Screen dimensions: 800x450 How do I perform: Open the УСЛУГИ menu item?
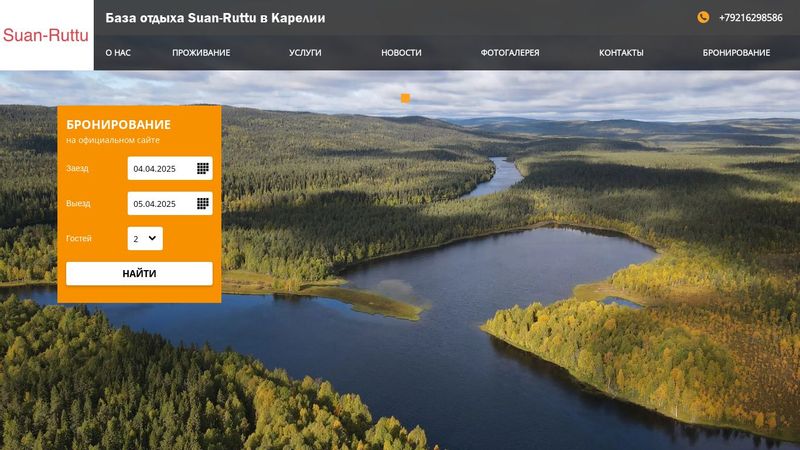tap(305, 53)
